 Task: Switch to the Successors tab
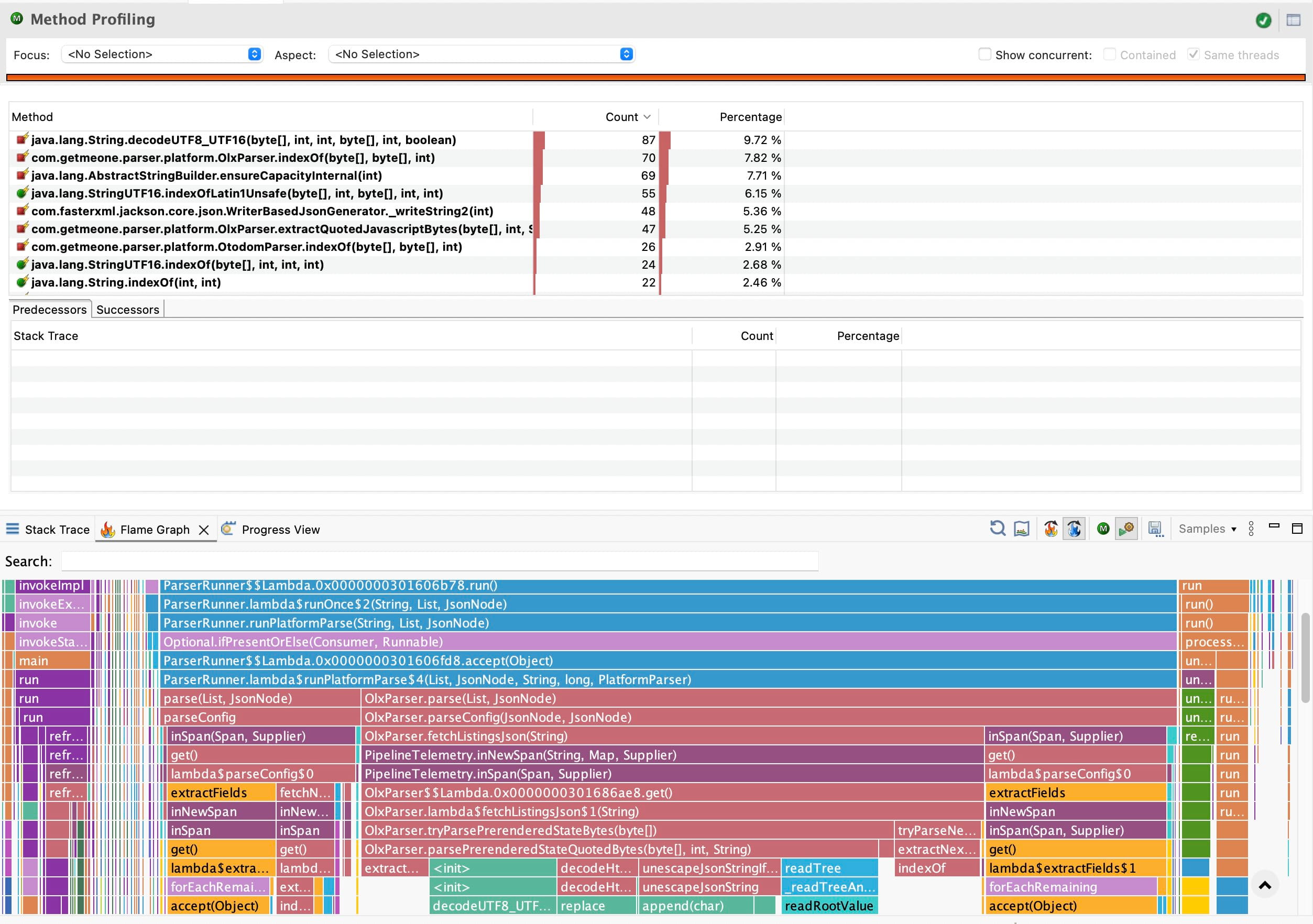pos(127,310)
